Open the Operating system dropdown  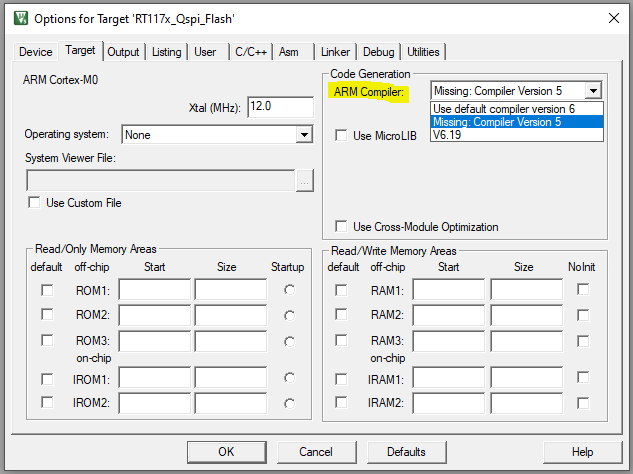tap(304, 134)
